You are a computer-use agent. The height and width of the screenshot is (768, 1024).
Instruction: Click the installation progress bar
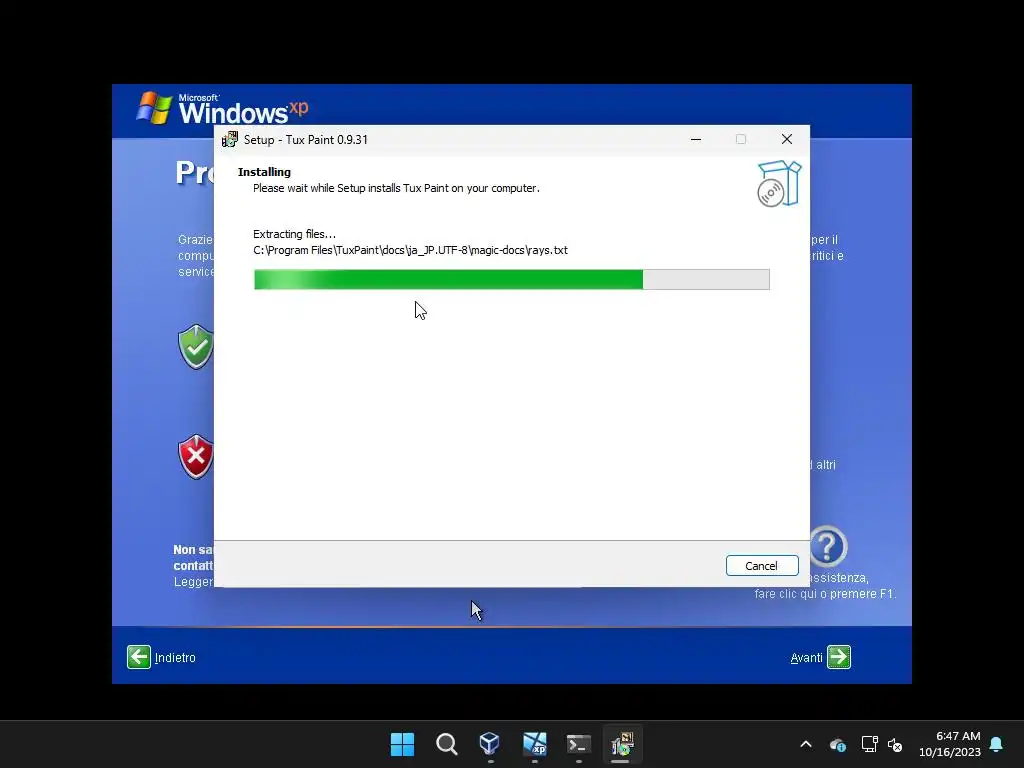pos(511,280)
